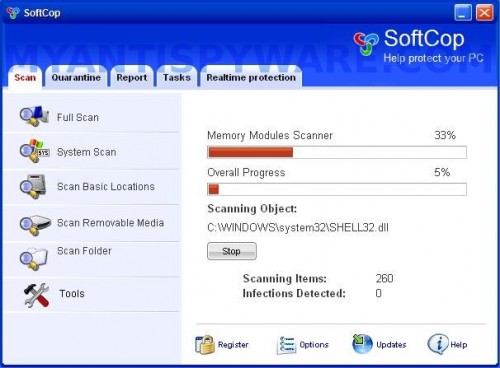Click the Help protect your PC tagline
The height and width of the screenshot is (368, 500).
tap(433, 58)
